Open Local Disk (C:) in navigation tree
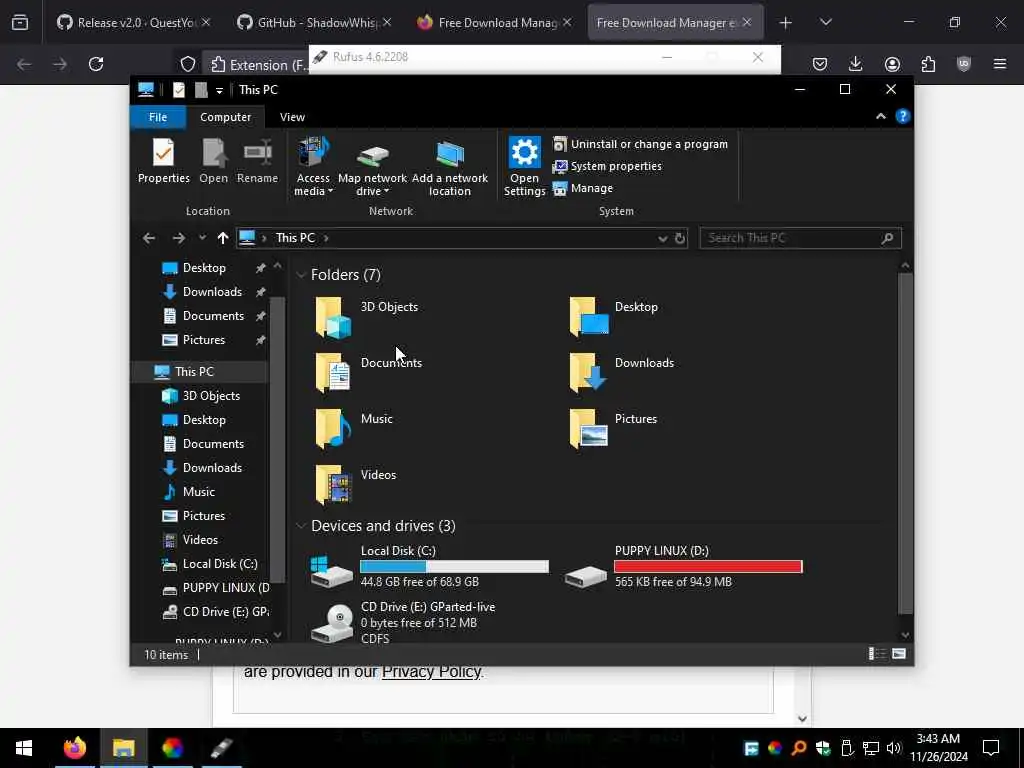Screen dimensions: 1024x768 [x=219, y=564]
